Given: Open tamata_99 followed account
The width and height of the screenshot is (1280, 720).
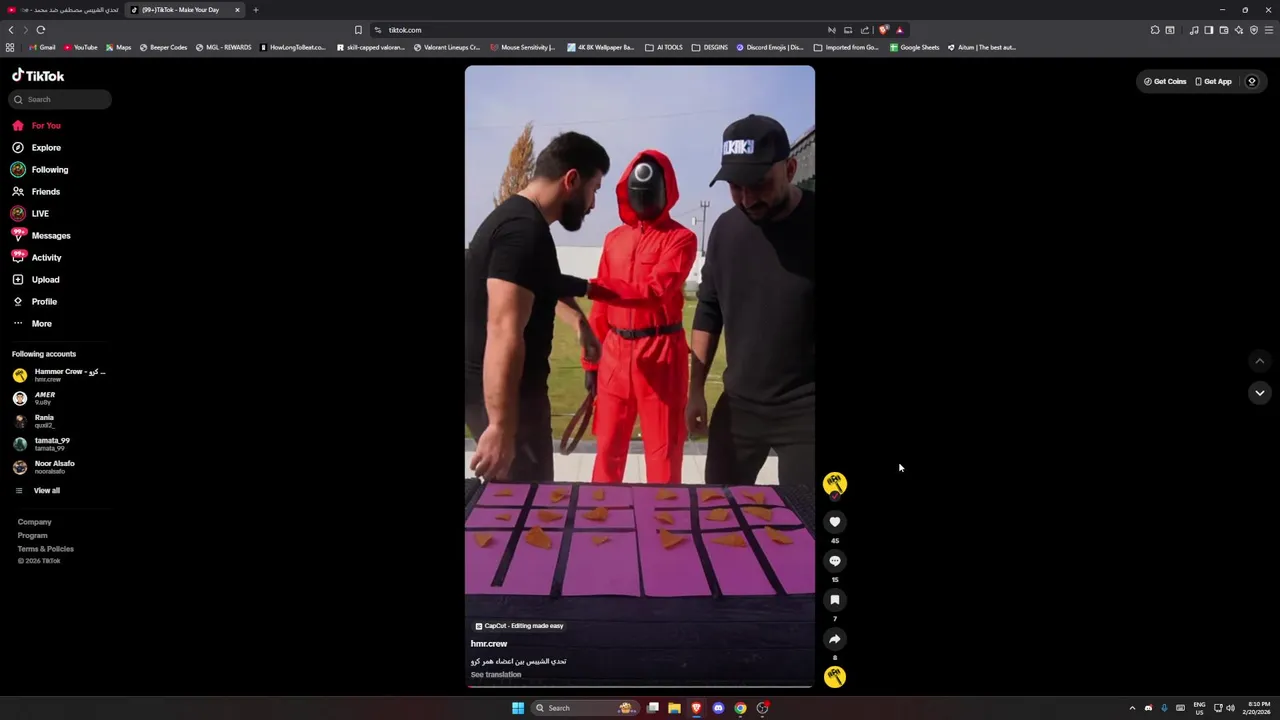Looking at the screenshot, I should [x=42, y=444].
